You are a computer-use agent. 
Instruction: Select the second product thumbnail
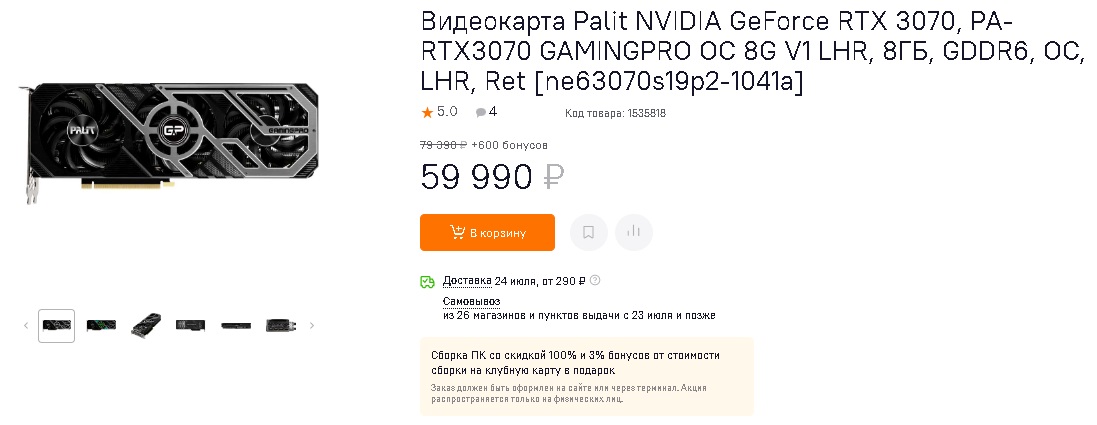coord(101,325)
